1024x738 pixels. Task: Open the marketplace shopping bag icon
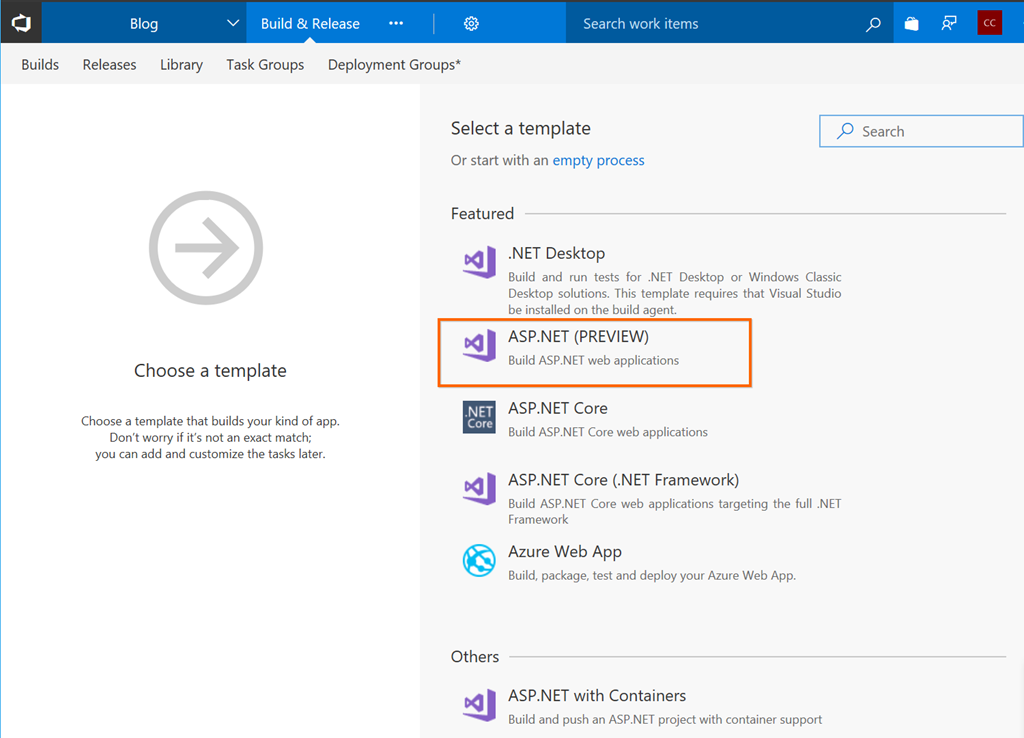(911, 24)
